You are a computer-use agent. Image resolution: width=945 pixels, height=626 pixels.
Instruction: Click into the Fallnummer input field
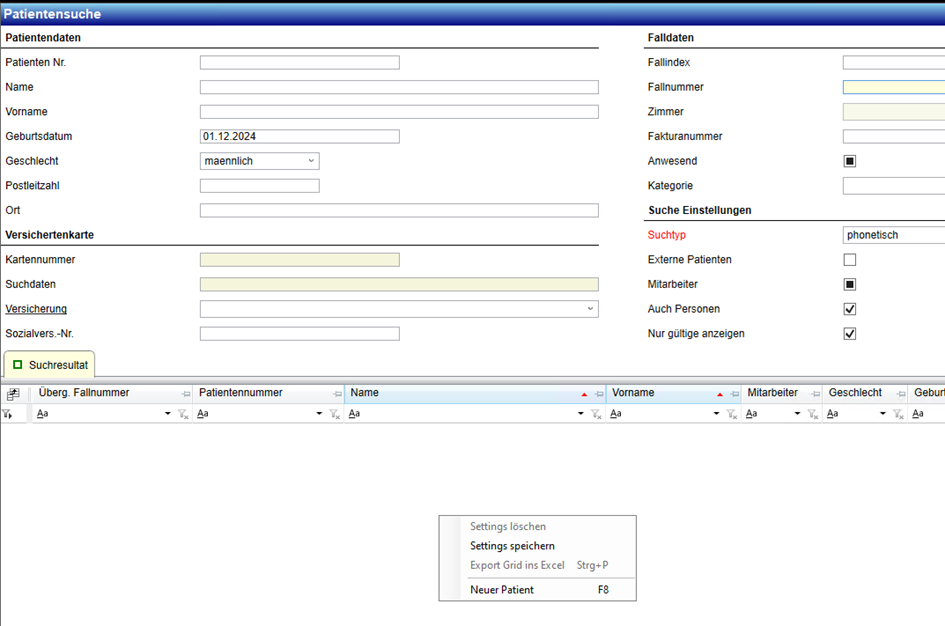894,87
